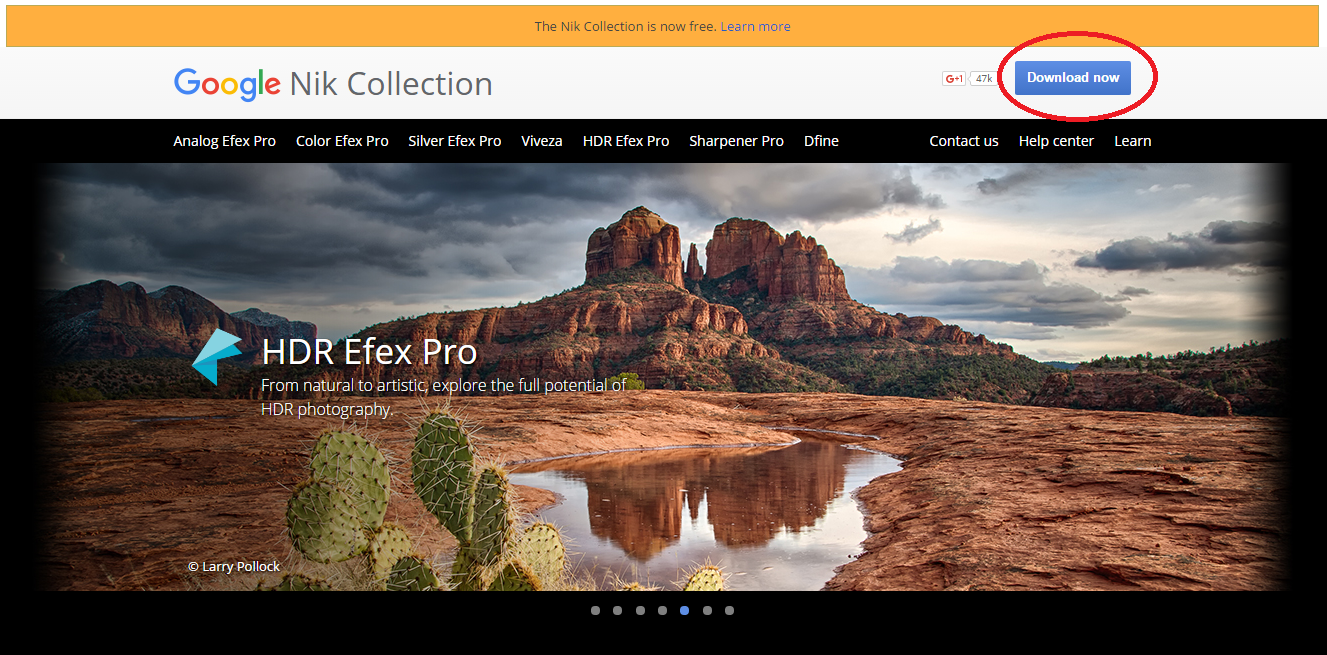Image resolution: width=1327 pixels, height=655 pixels.
Task: Show the first carousel slide dot
Action: pos(595,610)
